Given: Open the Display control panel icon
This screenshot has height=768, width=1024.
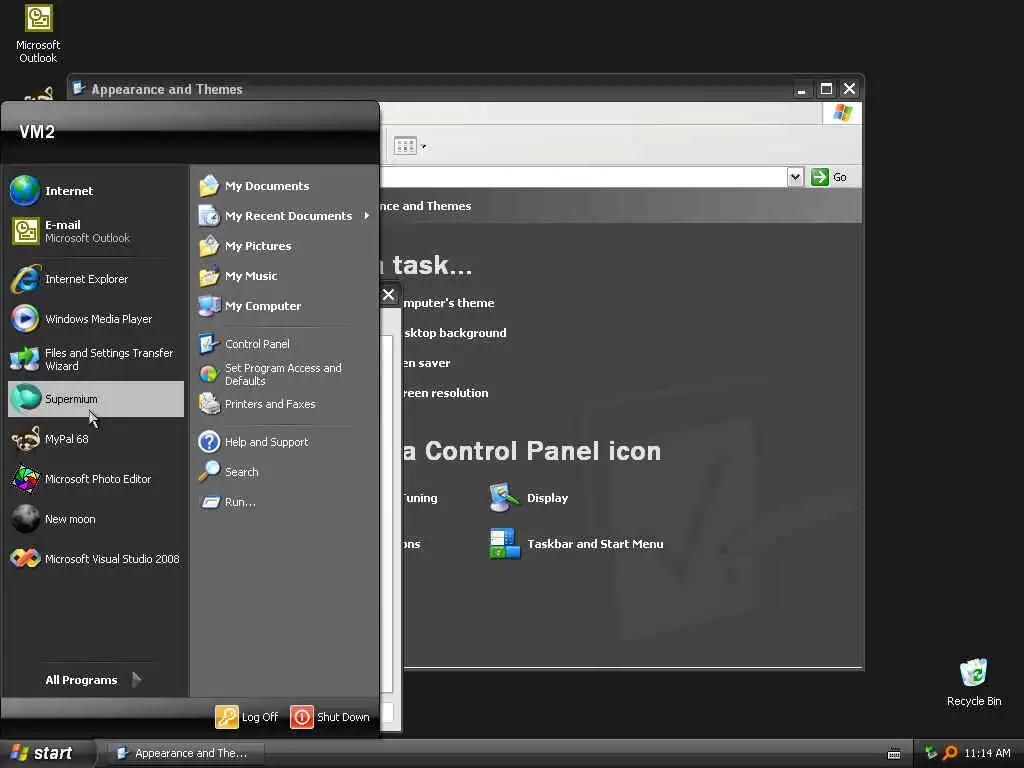Looking at the screenshot, I should click(529, 498).
